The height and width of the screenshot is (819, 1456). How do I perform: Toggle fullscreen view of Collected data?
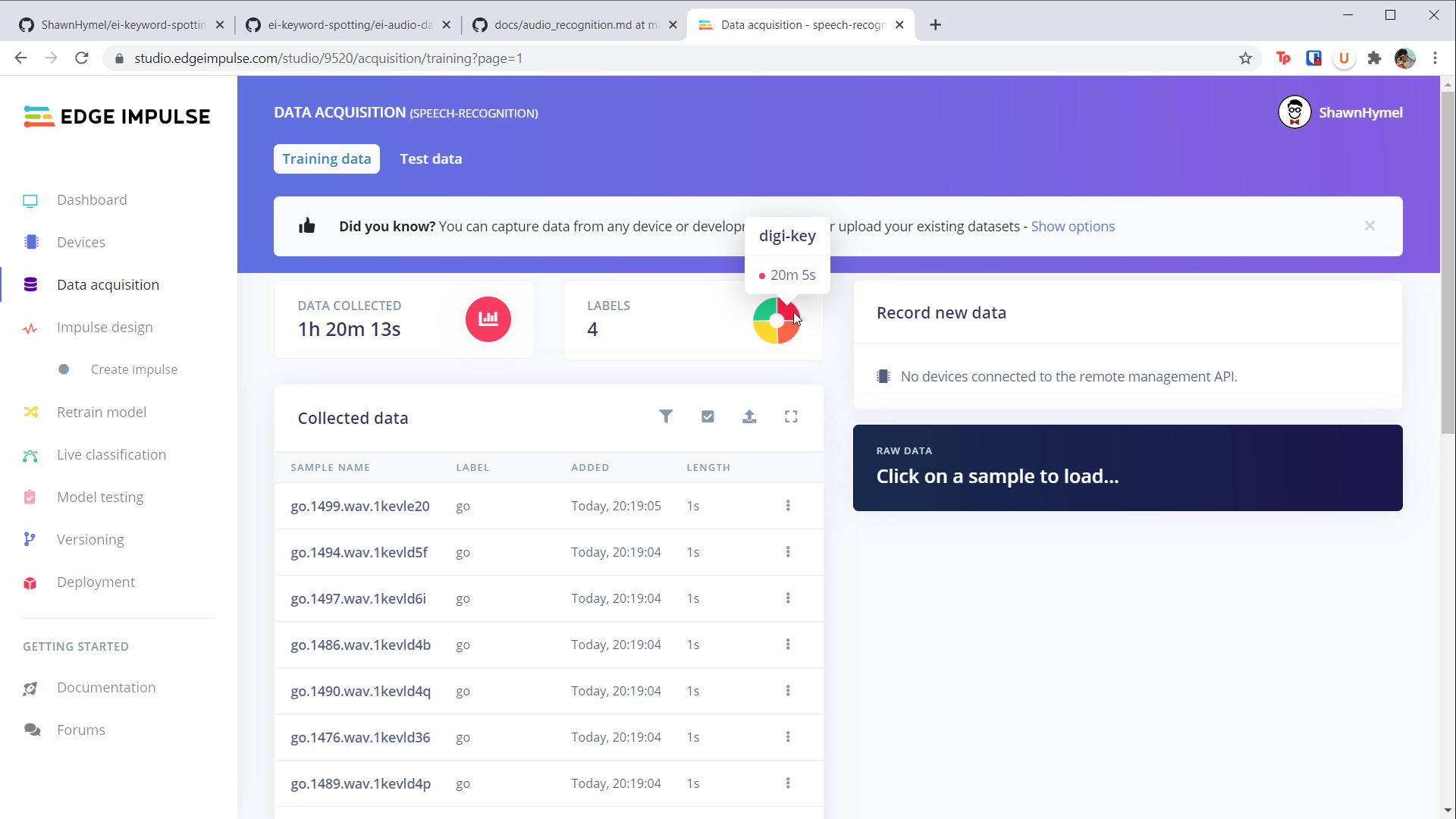point(791,416)
